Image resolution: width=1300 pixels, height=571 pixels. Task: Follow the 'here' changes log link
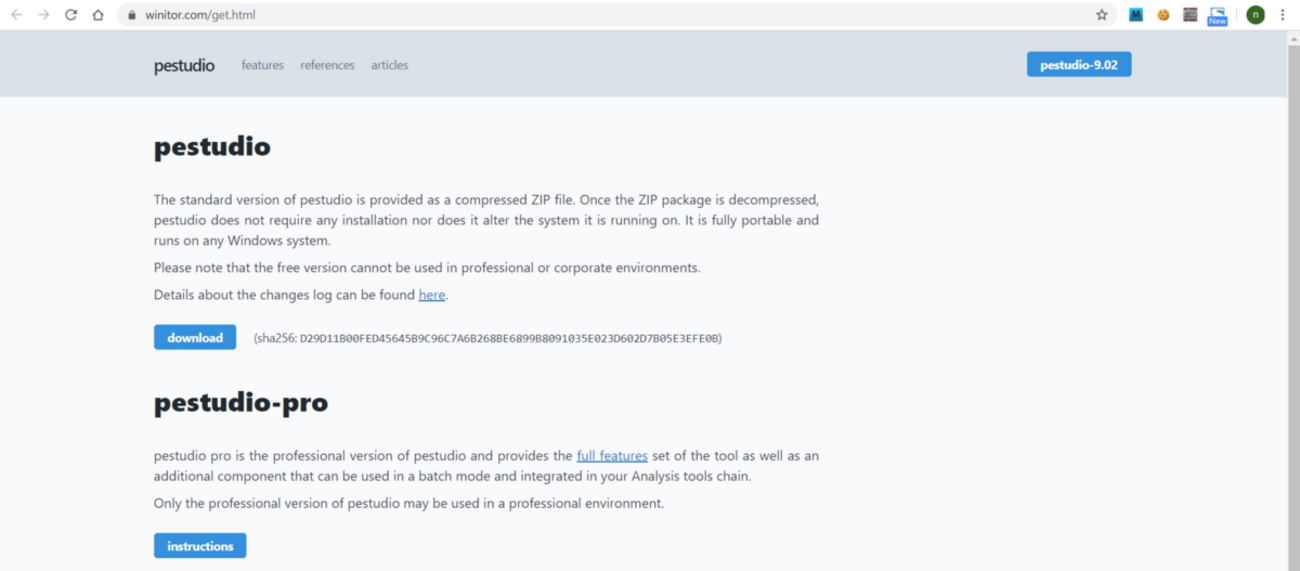432,295
